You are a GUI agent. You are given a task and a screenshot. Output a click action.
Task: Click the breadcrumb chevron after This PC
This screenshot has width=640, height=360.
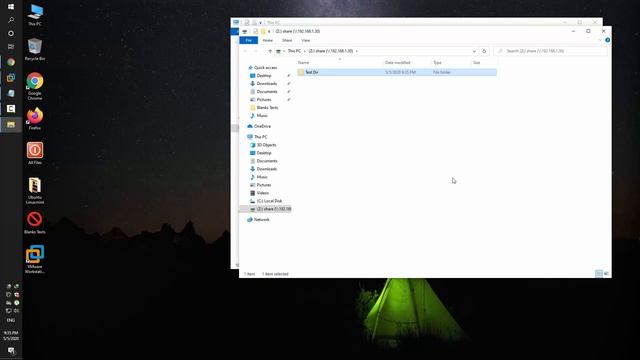pyautogui.click(x=304, y=51)
